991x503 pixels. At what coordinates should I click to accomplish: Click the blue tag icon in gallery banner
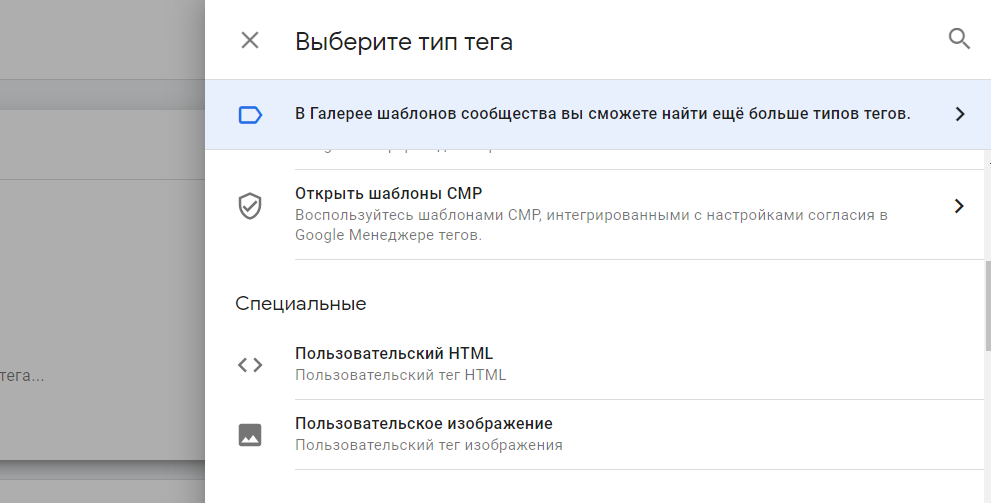tap(250, 115)
